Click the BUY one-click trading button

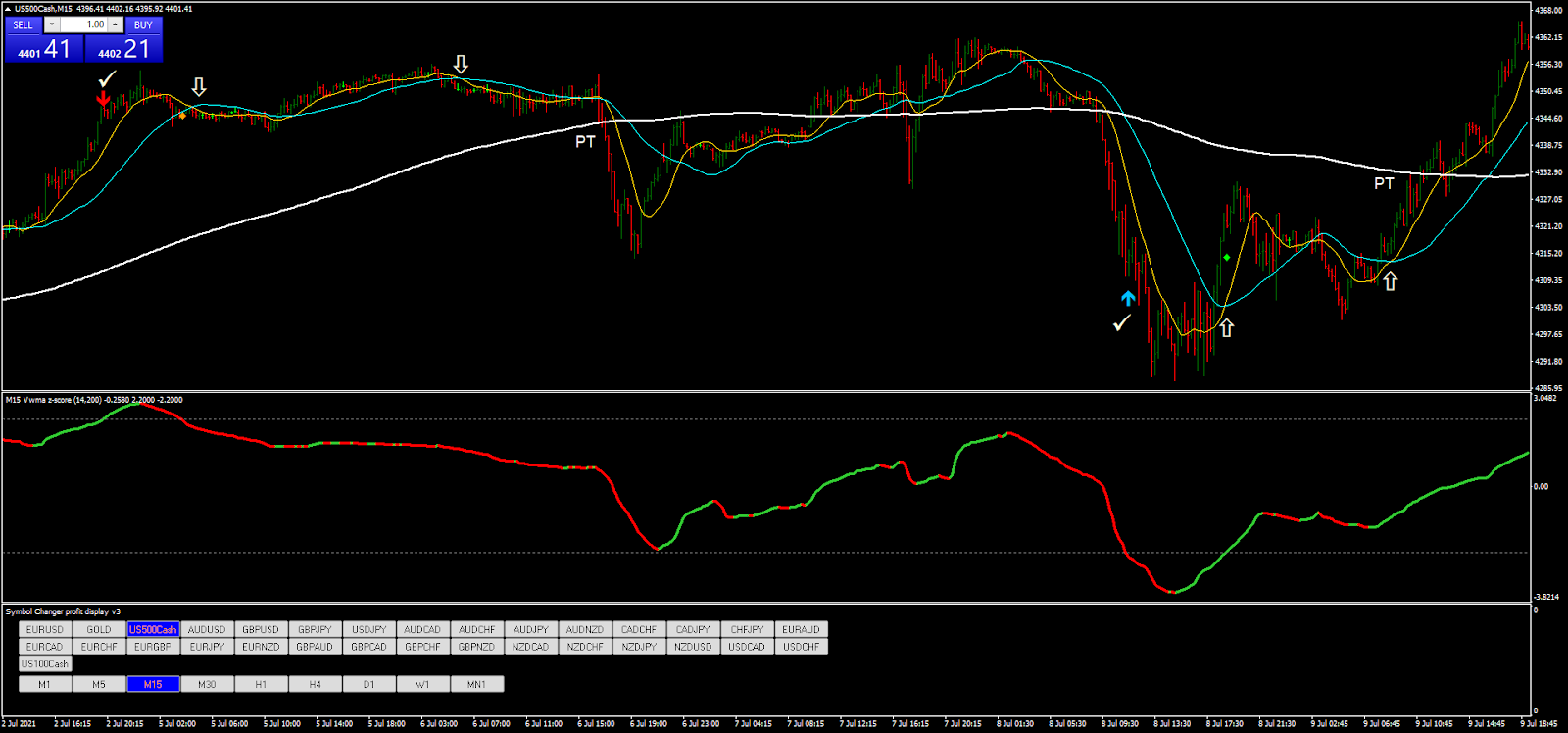(x=143, y=24)
